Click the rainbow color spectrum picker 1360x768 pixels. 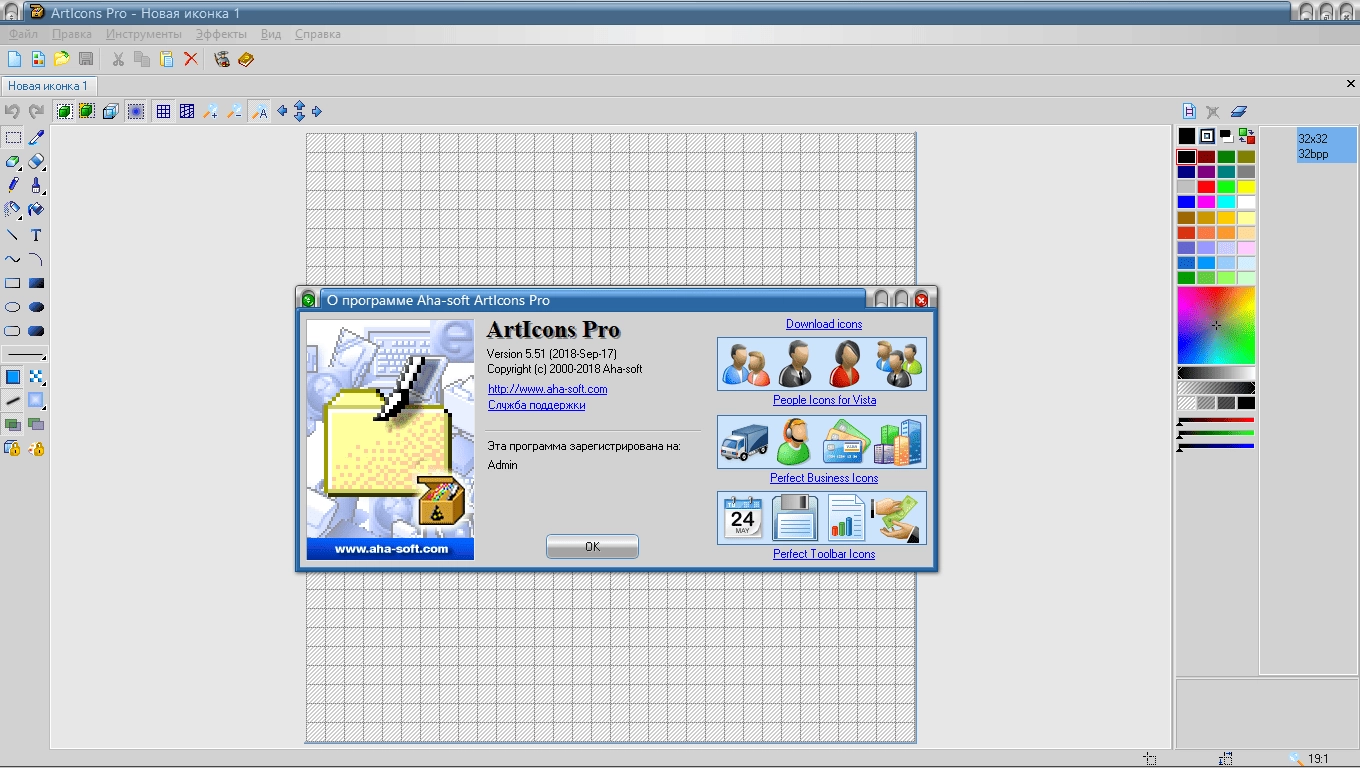tap(1216, 326)
